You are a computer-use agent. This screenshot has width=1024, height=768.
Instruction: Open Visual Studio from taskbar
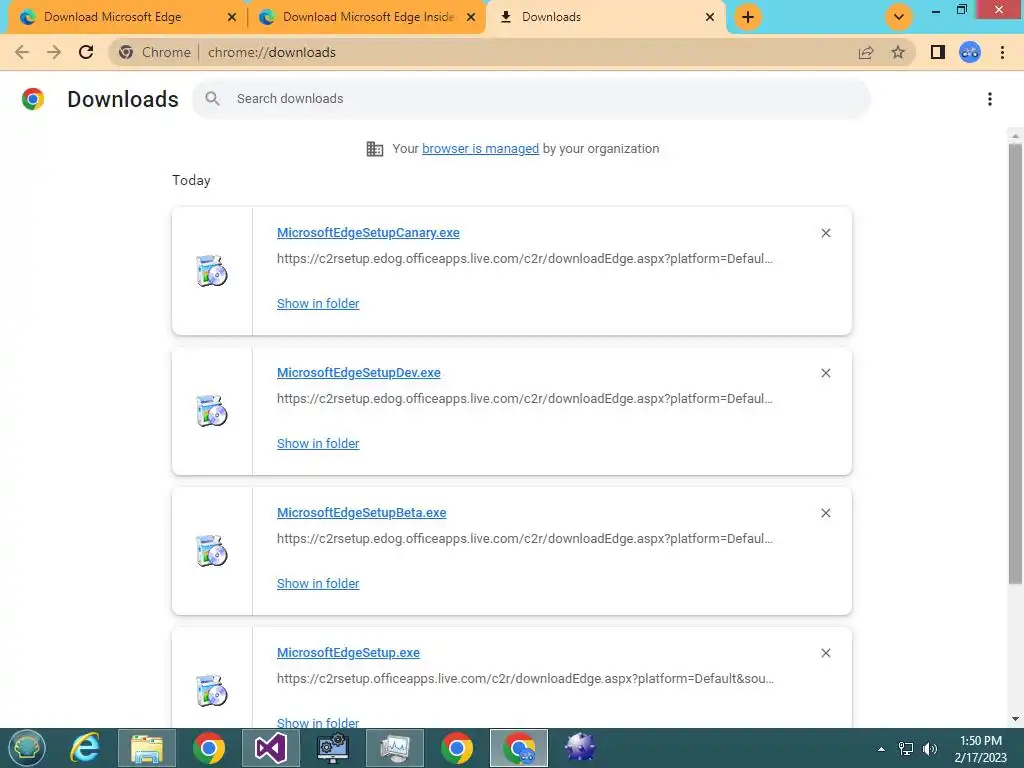tap(270, 748)
